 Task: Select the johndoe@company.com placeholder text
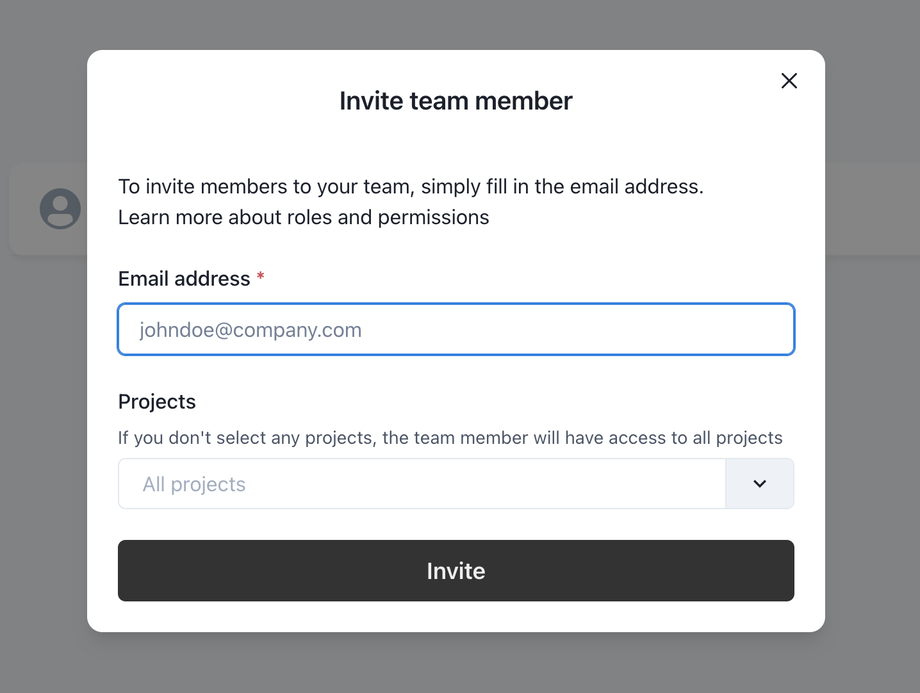coord(251,330)
